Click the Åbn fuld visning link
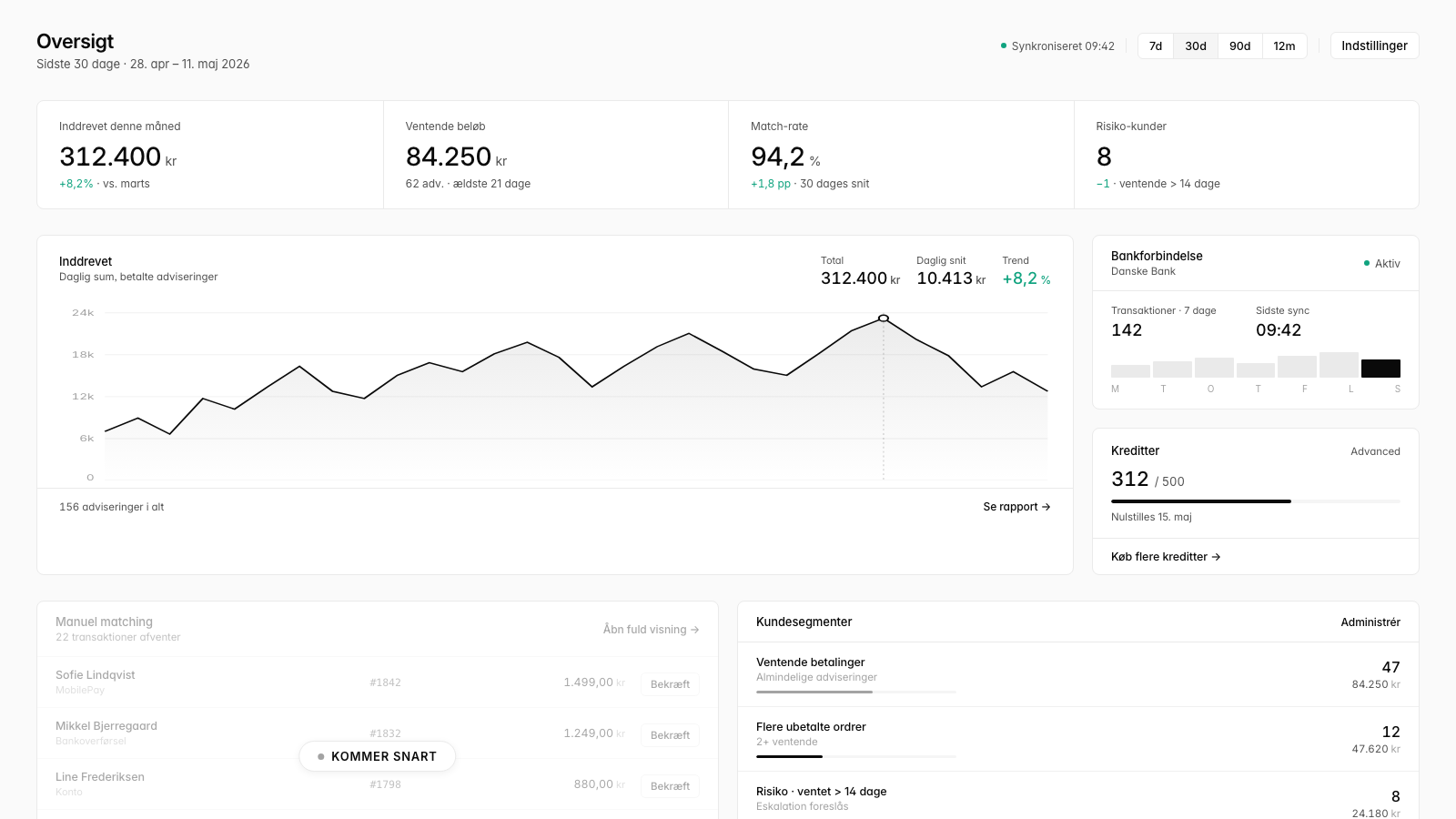This screenshot has height=819, width=1456. click(x=651, y=630)
